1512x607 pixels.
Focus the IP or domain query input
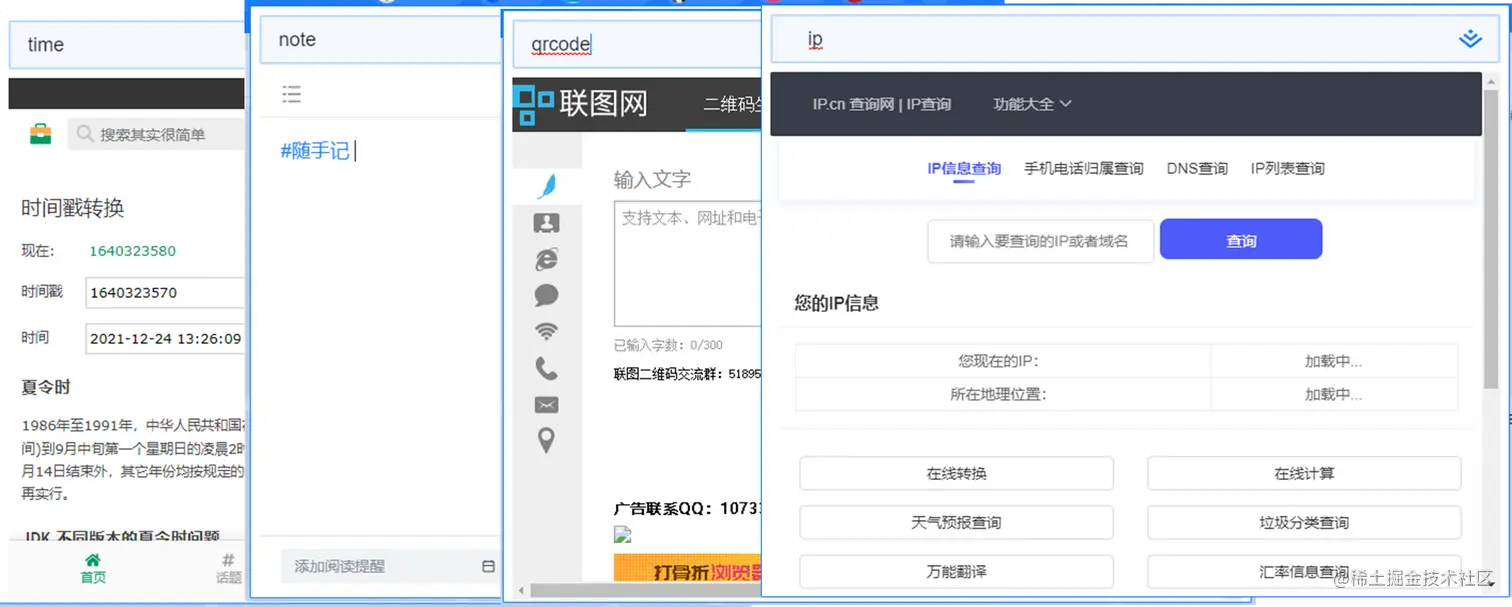1041,241
